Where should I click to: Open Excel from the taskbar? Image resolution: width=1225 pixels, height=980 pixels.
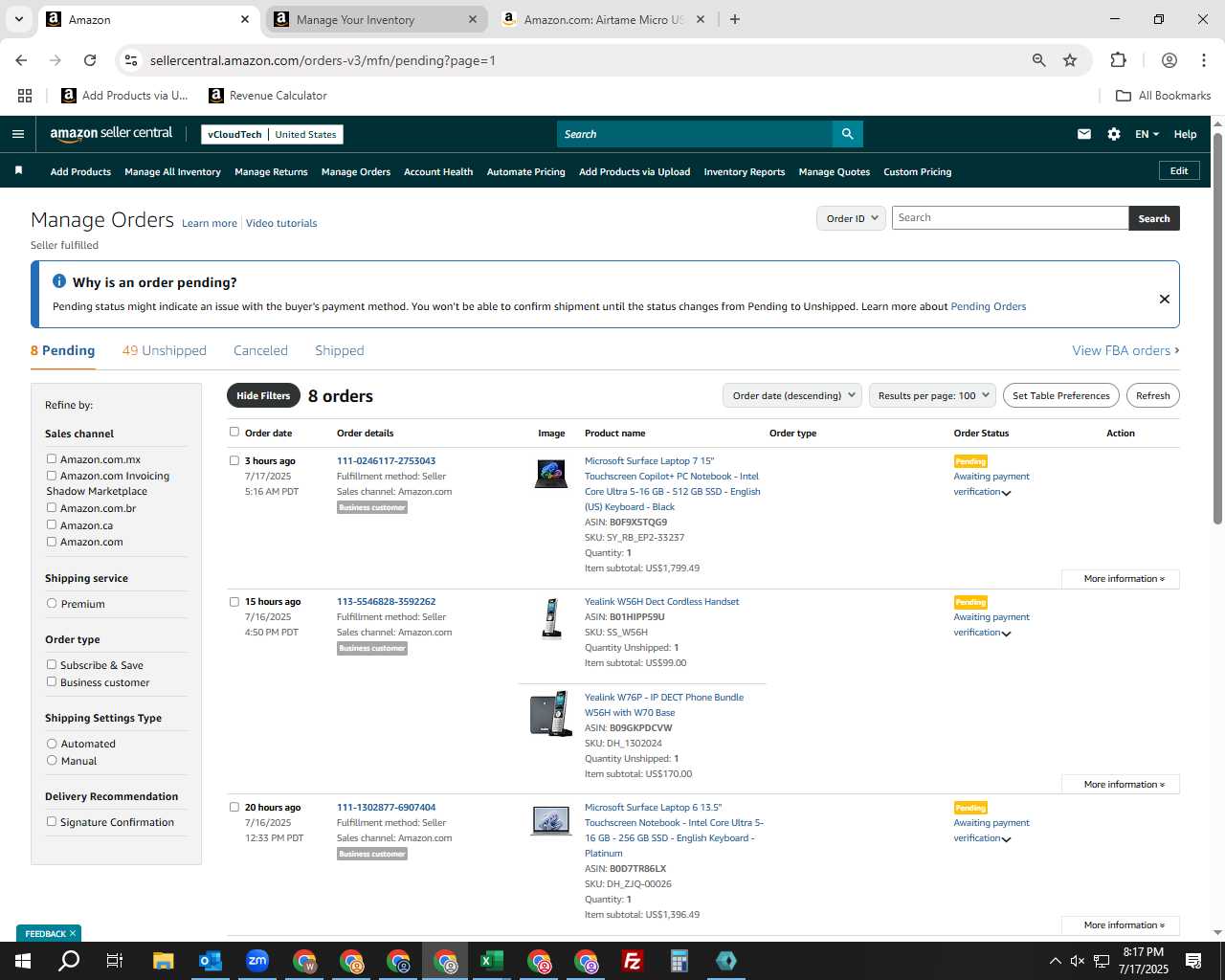(x=492, y=961)
